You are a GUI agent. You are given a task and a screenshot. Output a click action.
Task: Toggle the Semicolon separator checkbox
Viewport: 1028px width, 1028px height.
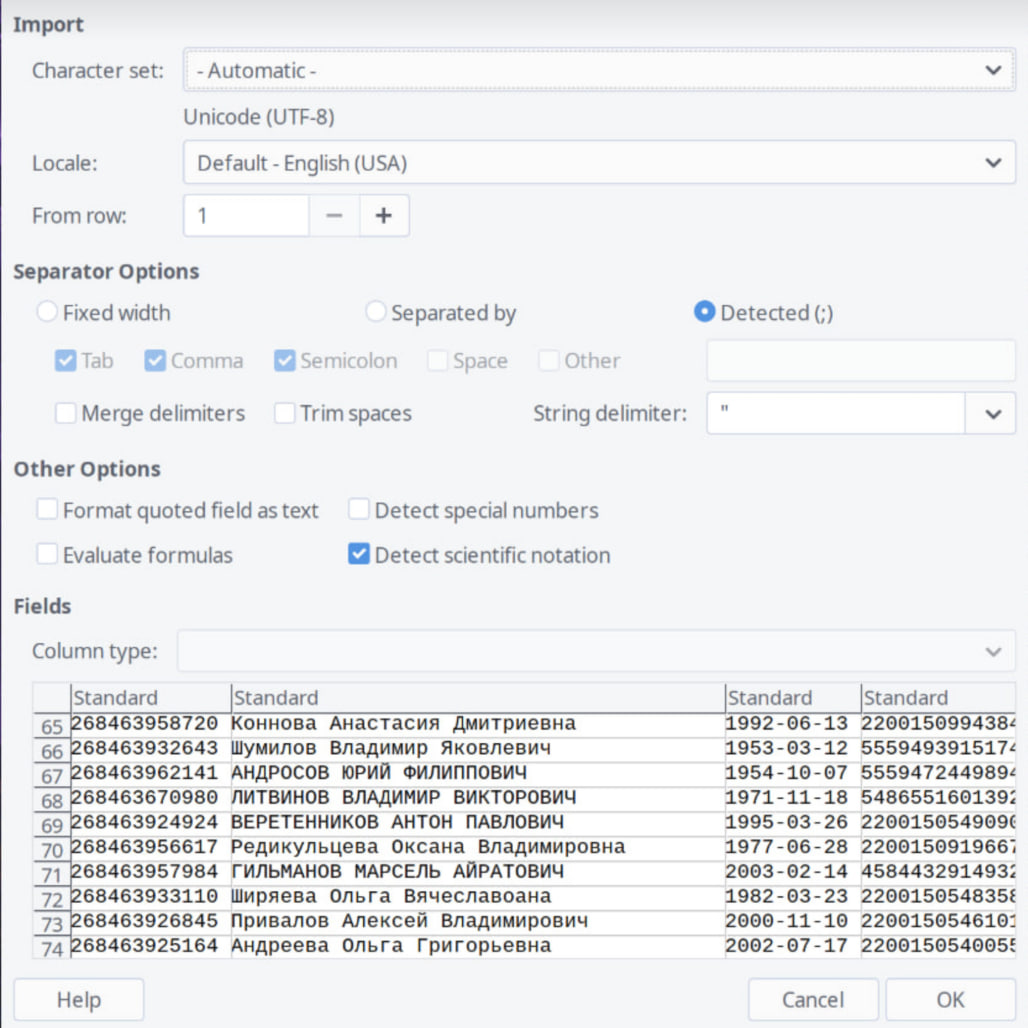(285, 361)
